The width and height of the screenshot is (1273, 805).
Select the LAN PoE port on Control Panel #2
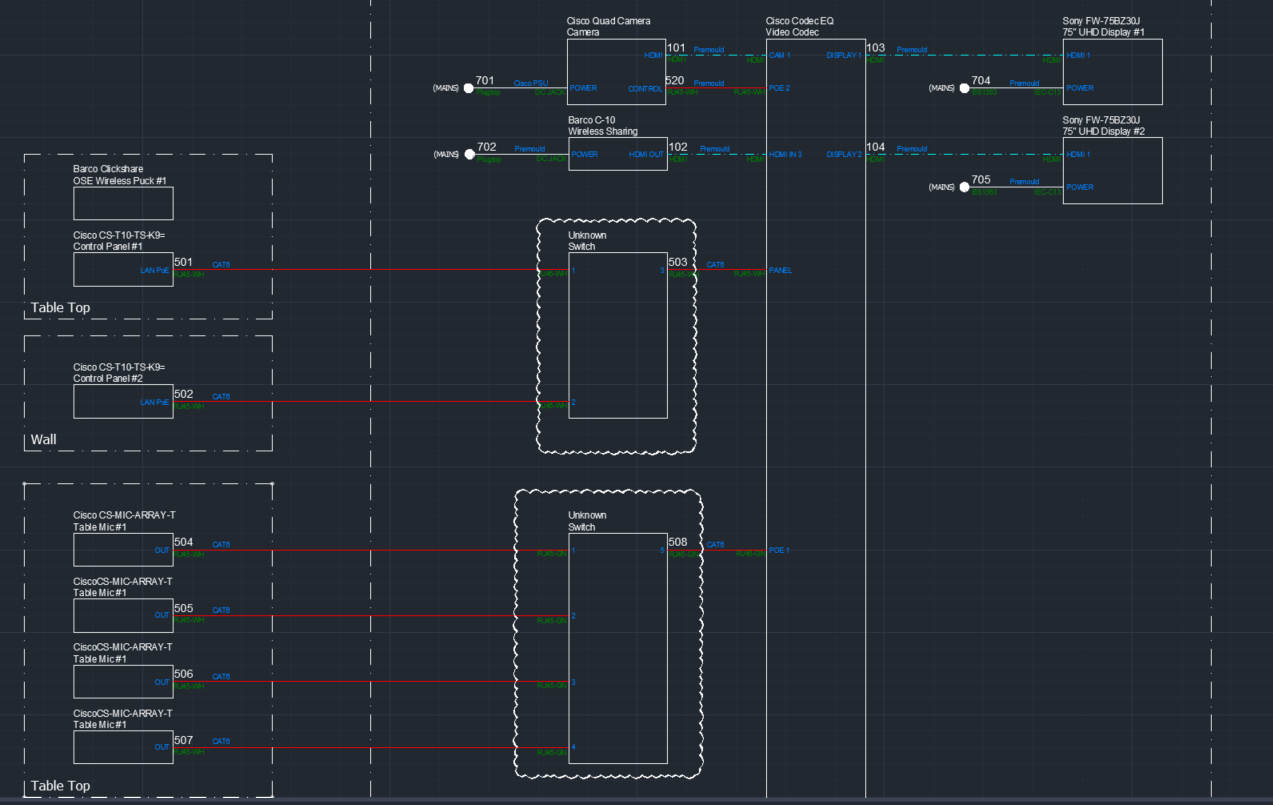pyautogui.click(x=154, y=402)
